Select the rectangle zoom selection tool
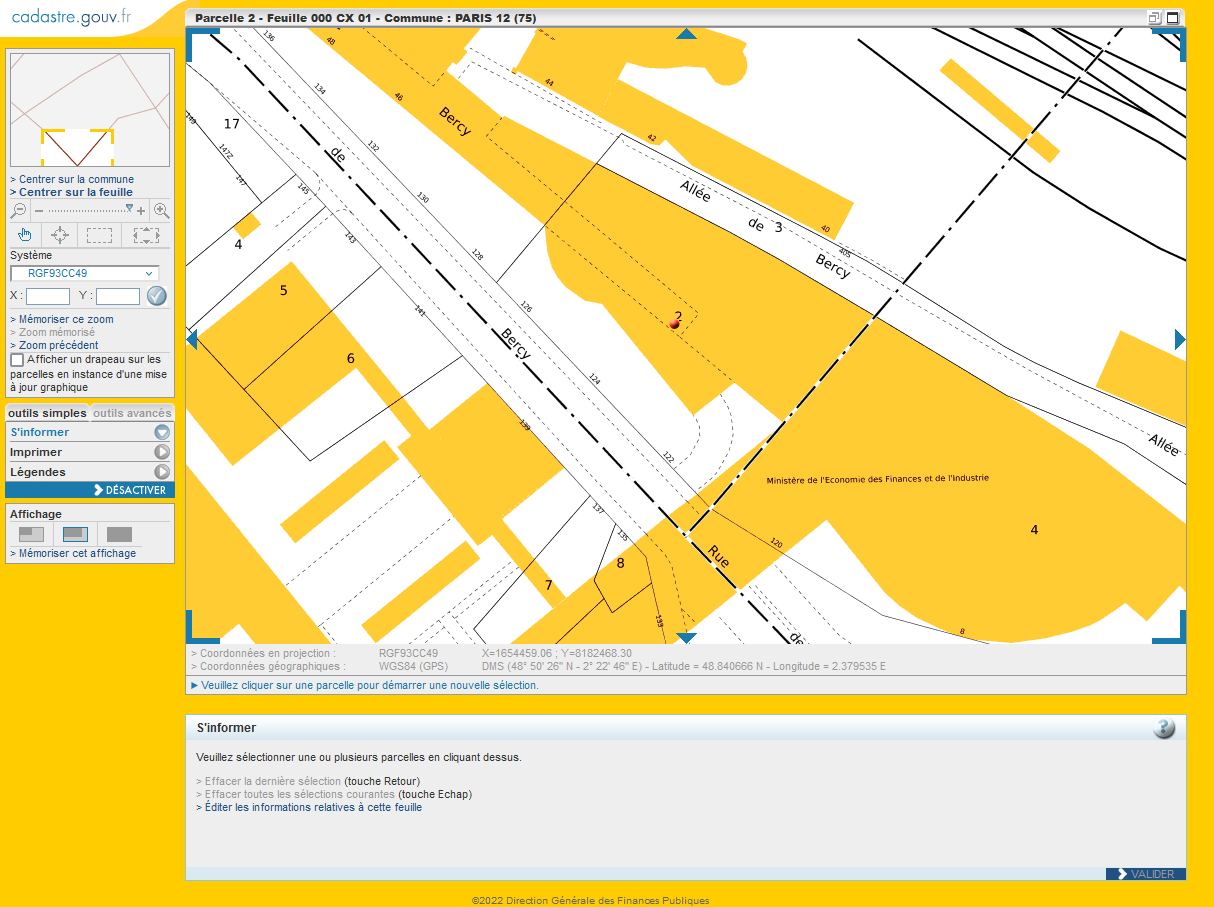The height and width of the screenshot is (907, 1214). pos(101,235)
